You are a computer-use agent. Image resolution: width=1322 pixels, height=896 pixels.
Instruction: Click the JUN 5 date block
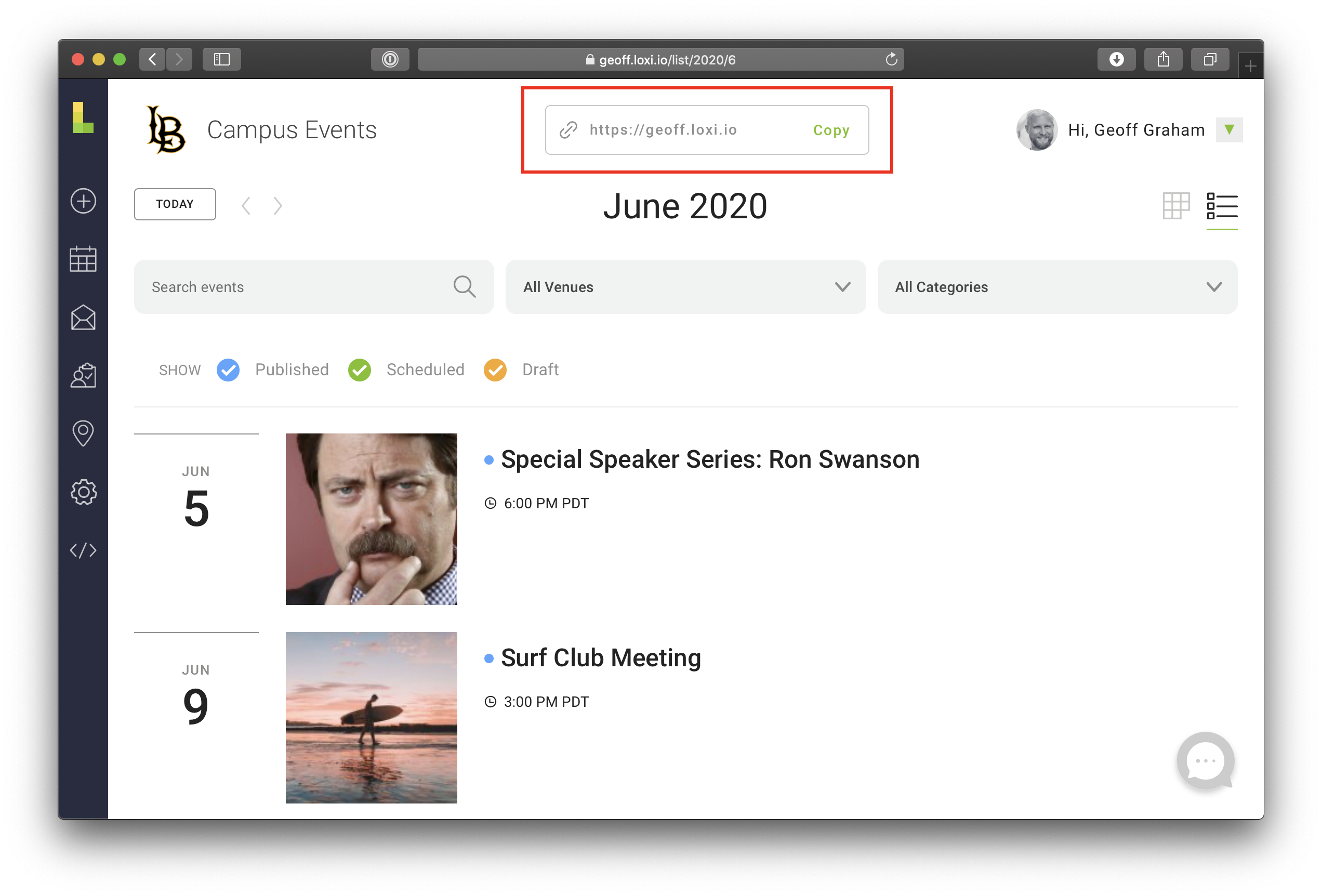click(196, 497)
